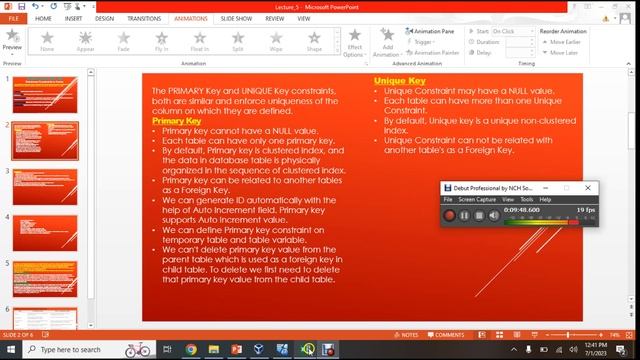The height and width of the screenshot is (360, 640).
Task: Click the Record button in Debut
Action: 449,215
